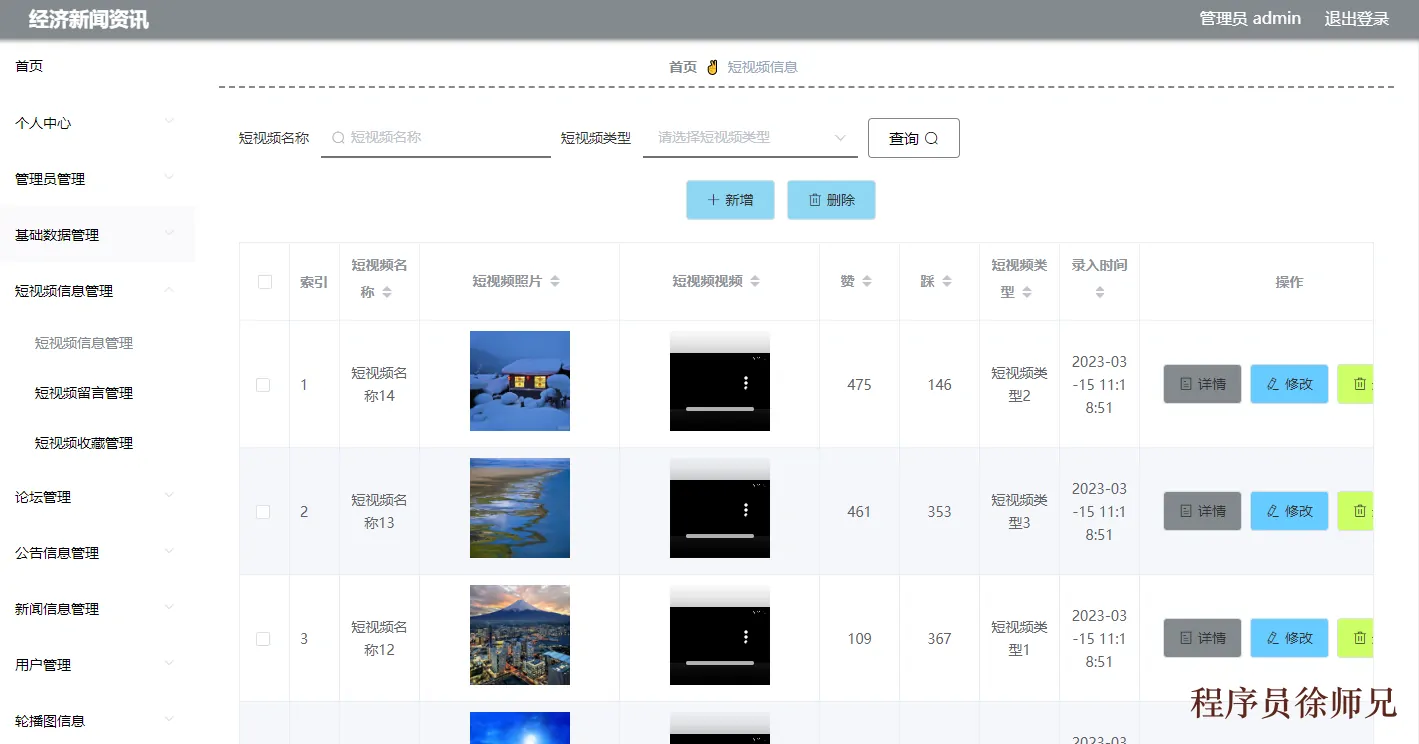Click 修改 for 短视频名称13
1419x744 pixels.
[1289, 511]
